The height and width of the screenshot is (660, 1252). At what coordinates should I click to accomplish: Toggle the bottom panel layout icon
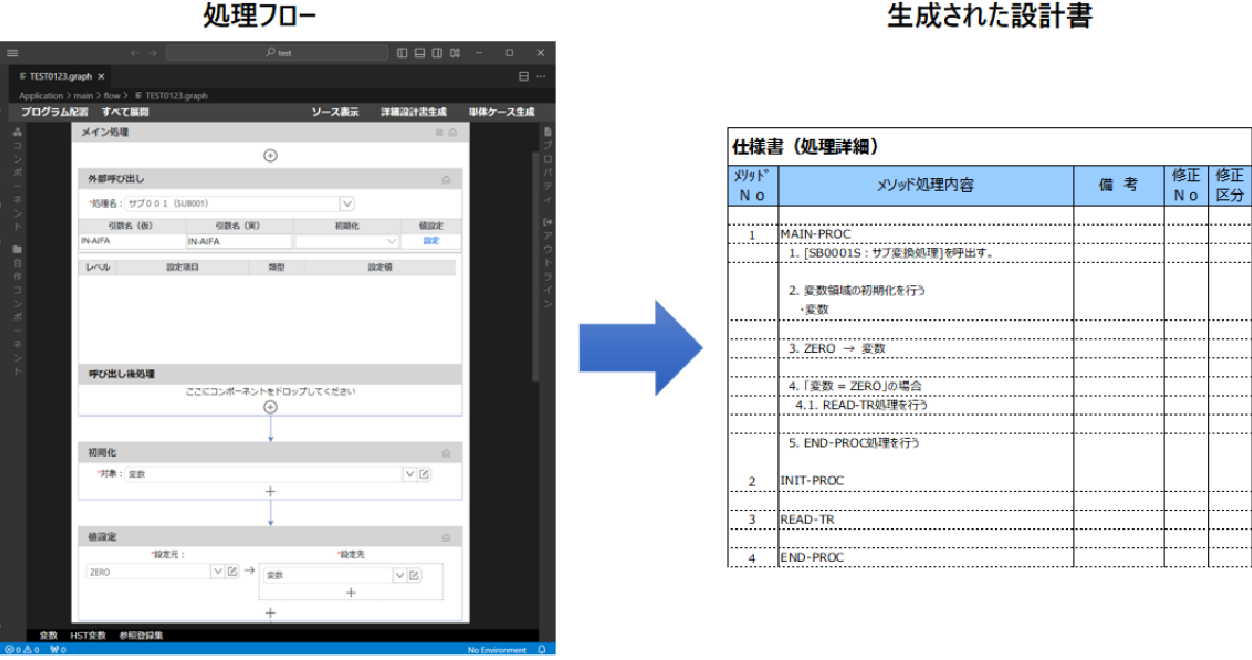(x=420, y=53)
